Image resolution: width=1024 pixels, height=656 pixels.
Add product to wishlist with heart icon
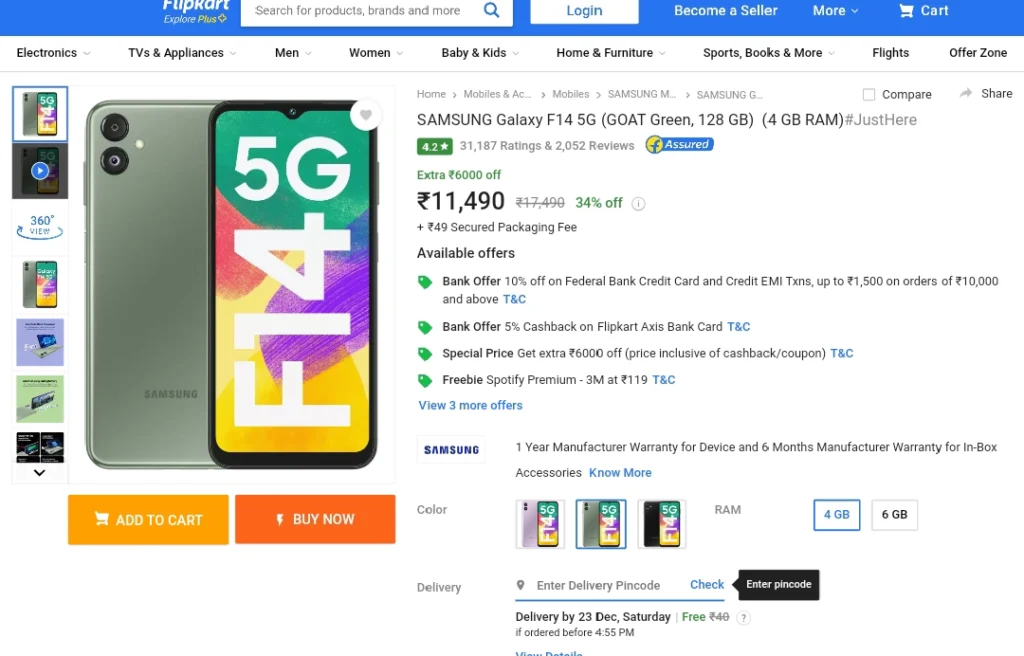point(366,115)
